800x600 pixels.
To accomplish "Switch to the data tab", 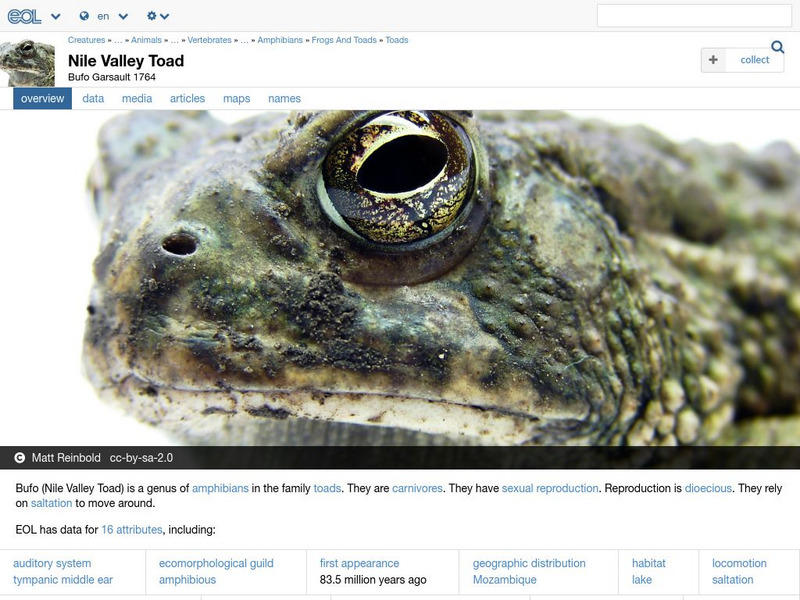I will pos(93,99).
